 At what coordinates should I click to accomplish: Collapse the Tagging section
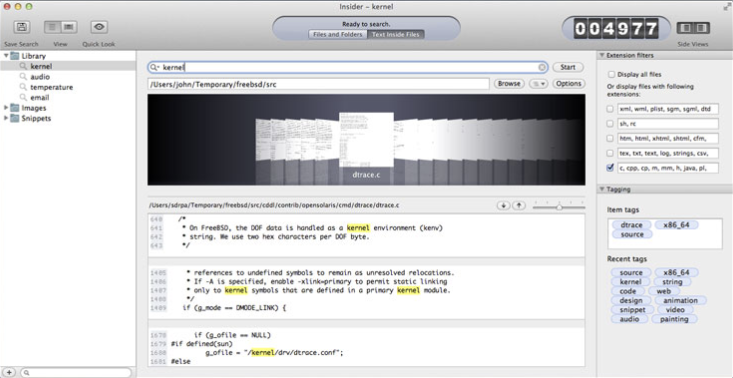click(602, 189)
